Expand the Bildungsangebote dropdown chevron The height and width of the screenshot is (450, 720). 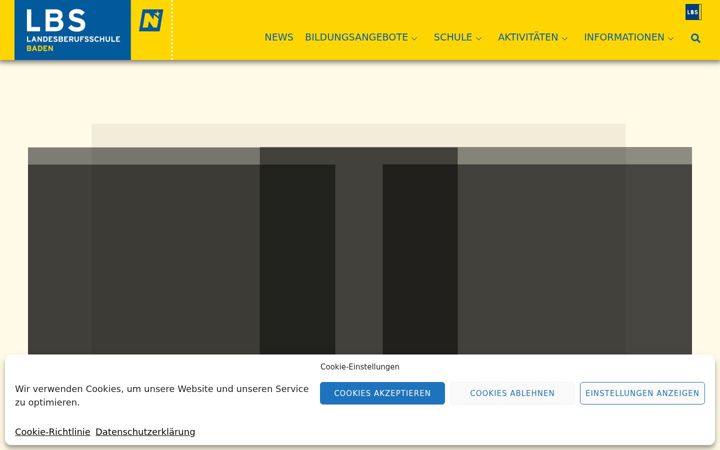coord(414,39)
